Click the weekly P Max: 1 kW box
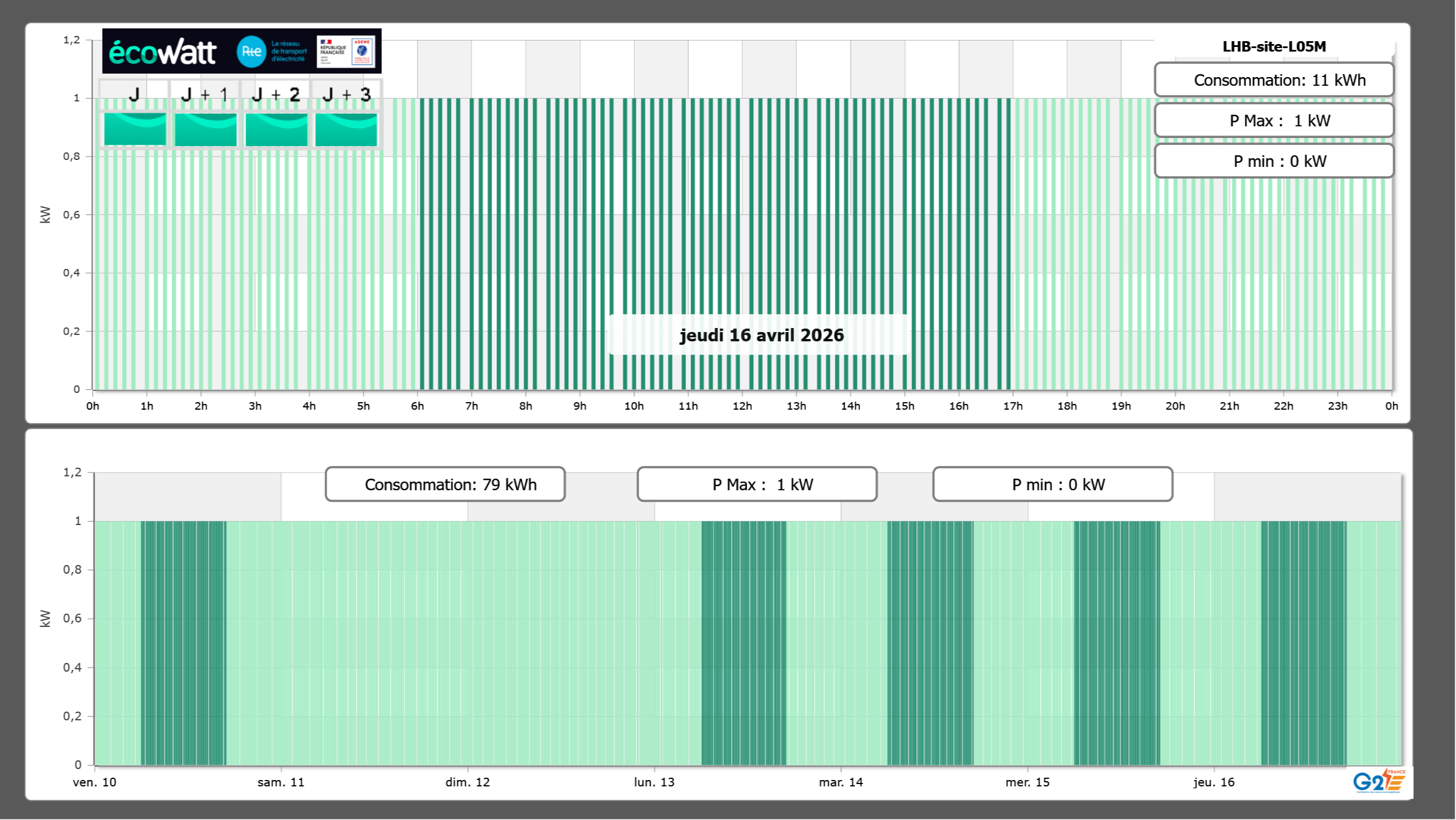The height and width of the screenshot is (820, 1456). pyautogui.click(x=757, y=484)
